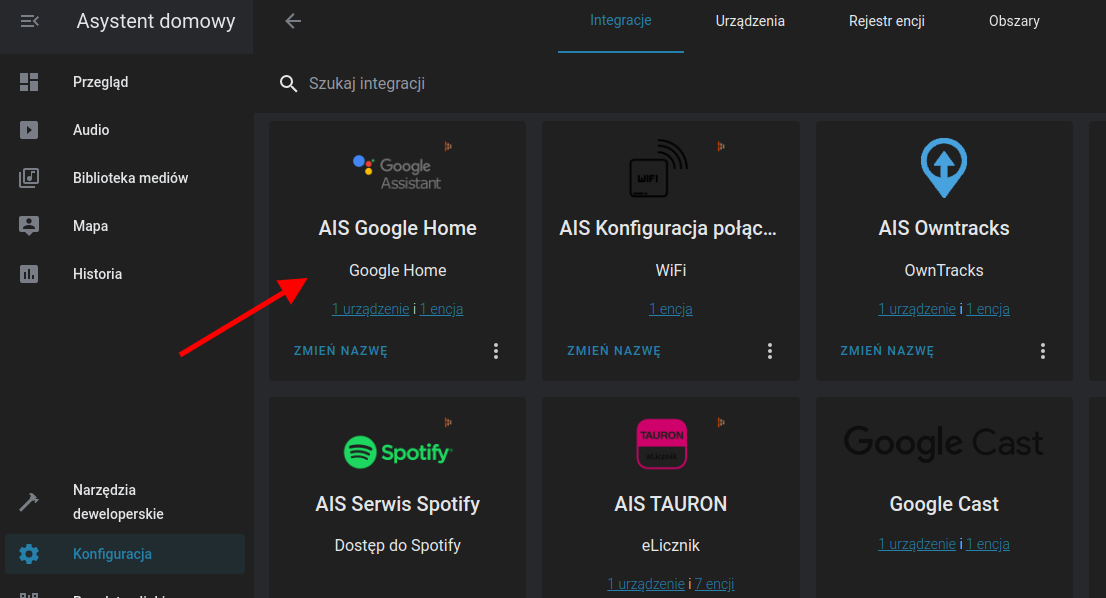Click the AIS Google Home card title

397,228
